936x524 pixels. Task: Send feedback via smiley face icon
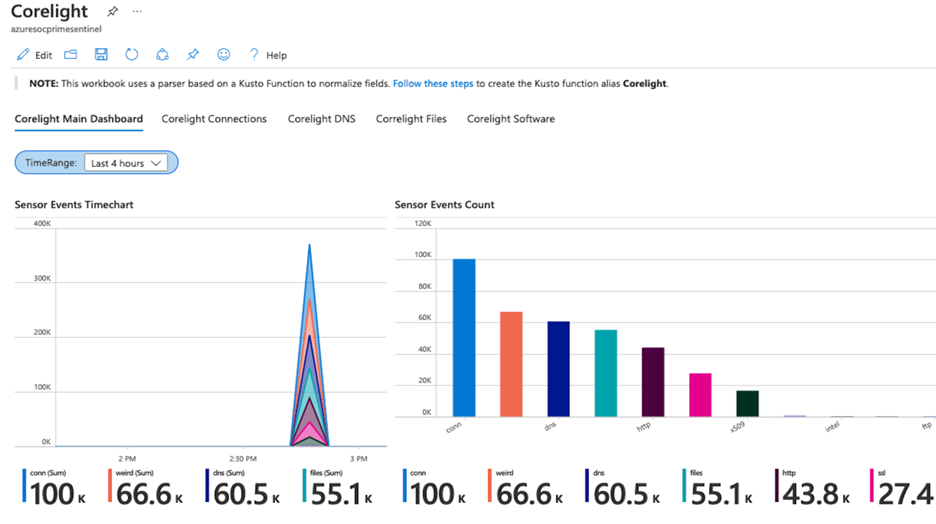tap(223, 55)
